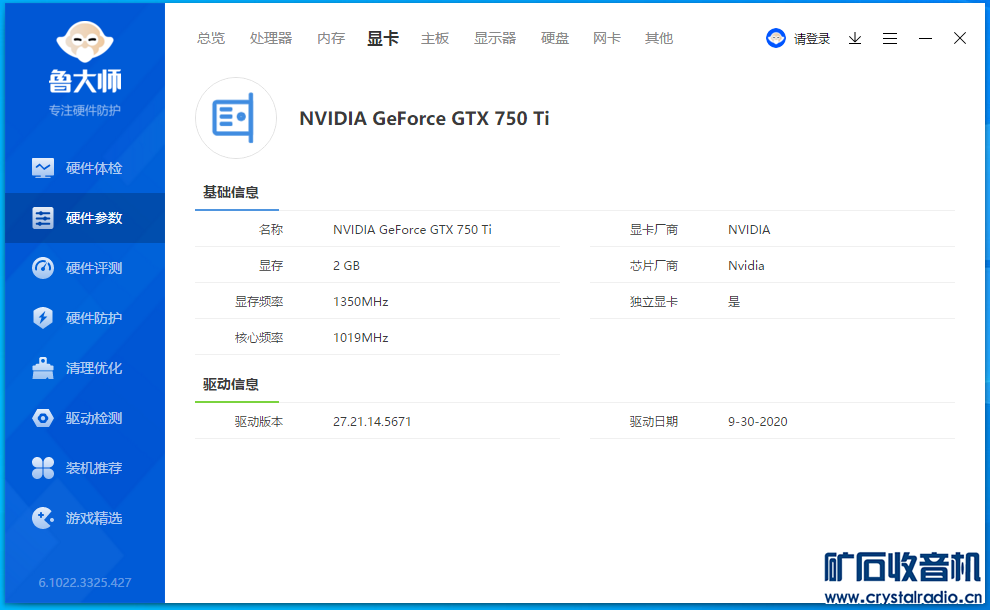Open 硬件体检 from the sidebar
The height and width of the screenshot is (610, 990).
pyautogui.click(x=94, y=168)
